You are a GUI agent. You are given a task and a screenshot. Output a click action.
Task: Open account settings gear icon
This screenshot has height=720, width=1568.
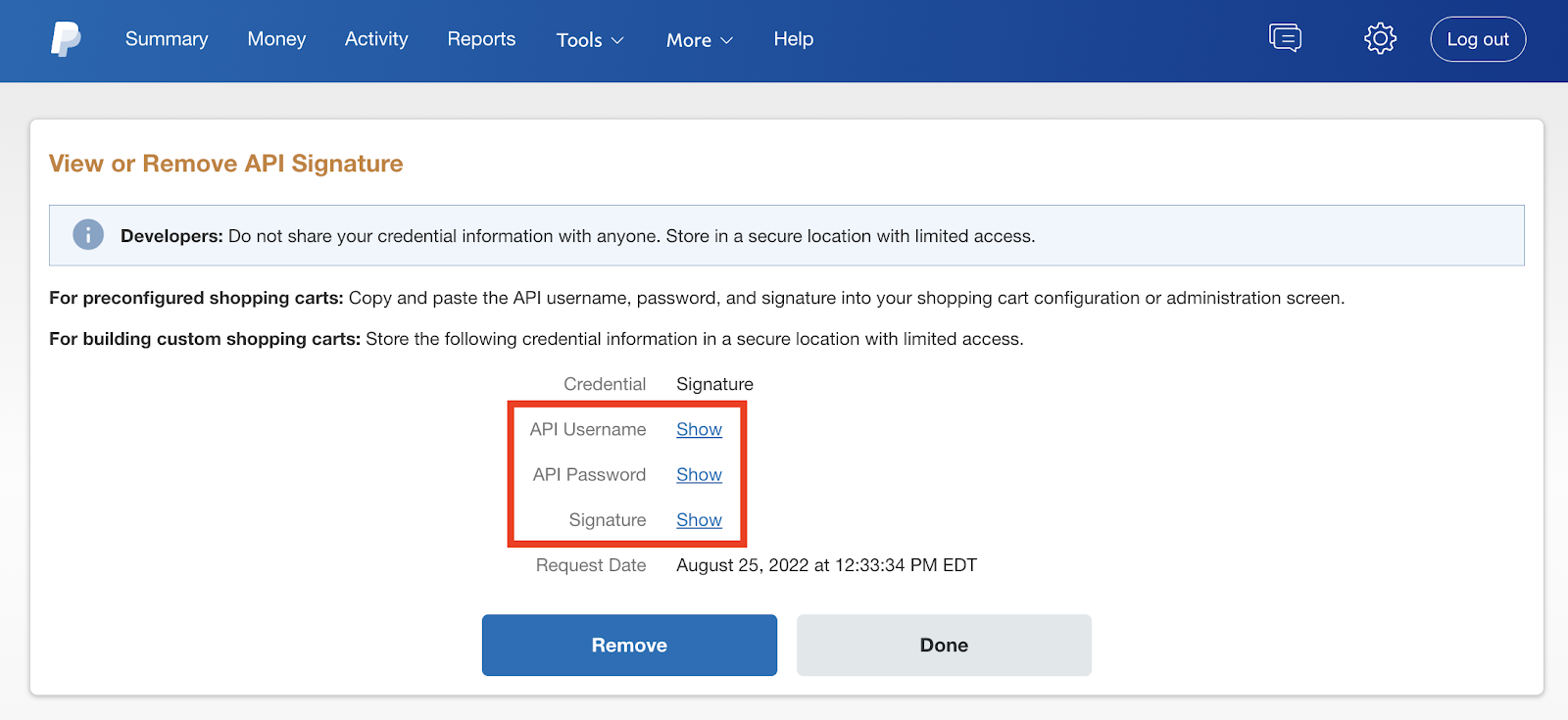click(x=1380, y=38)
